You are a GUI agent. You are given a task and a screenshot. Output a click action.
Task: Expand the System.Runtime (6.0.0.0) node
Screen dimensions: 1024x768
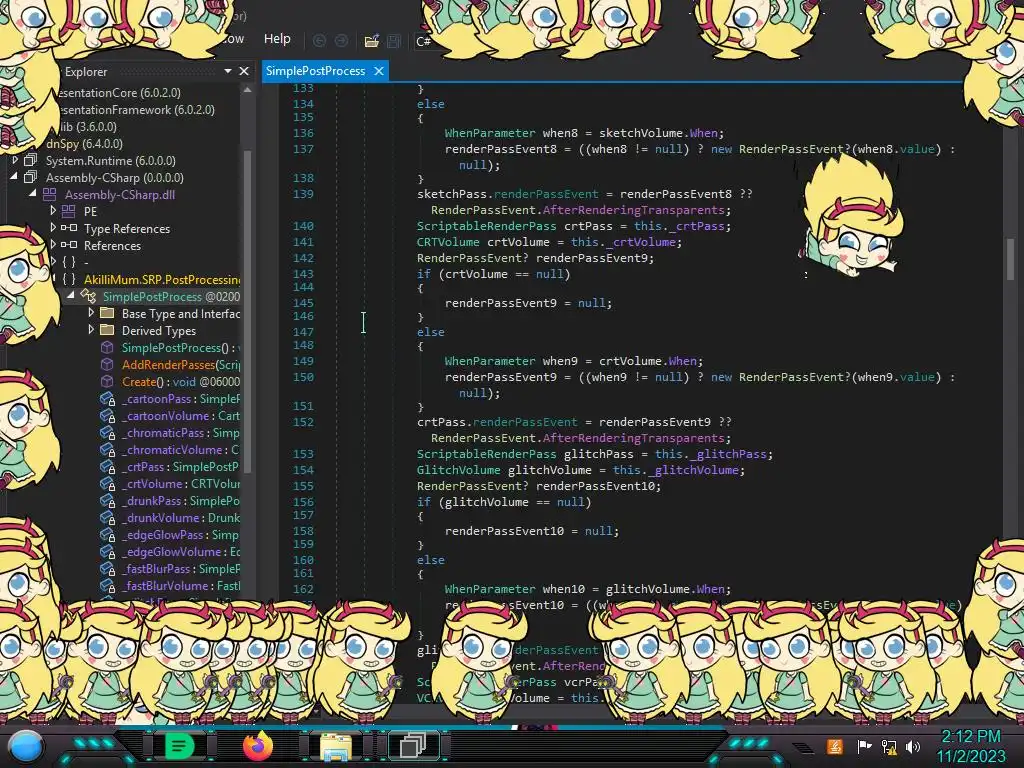(16, 160)
